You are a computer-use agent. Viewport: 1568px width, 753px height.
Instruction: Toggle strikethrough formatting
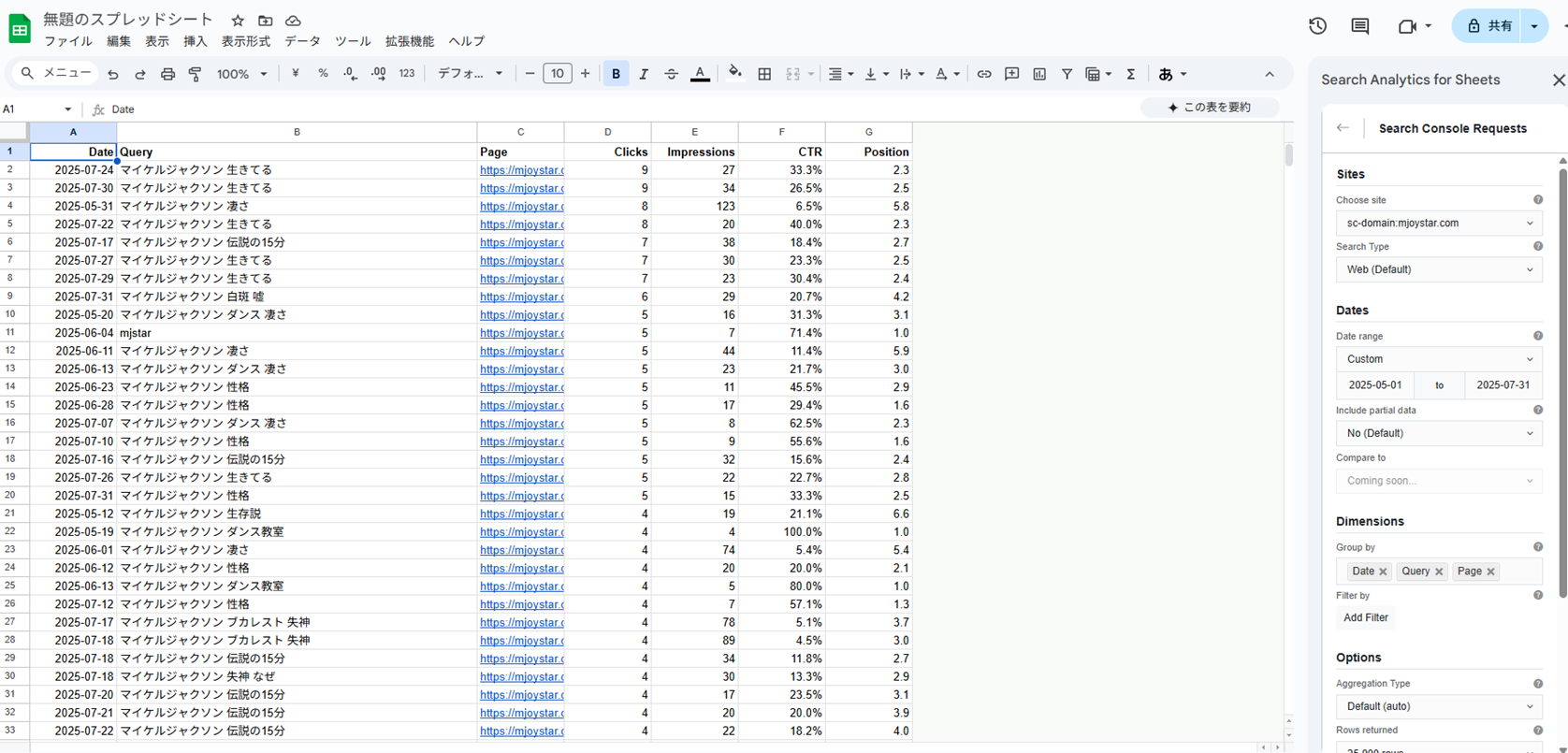click(x=671, y=74)
